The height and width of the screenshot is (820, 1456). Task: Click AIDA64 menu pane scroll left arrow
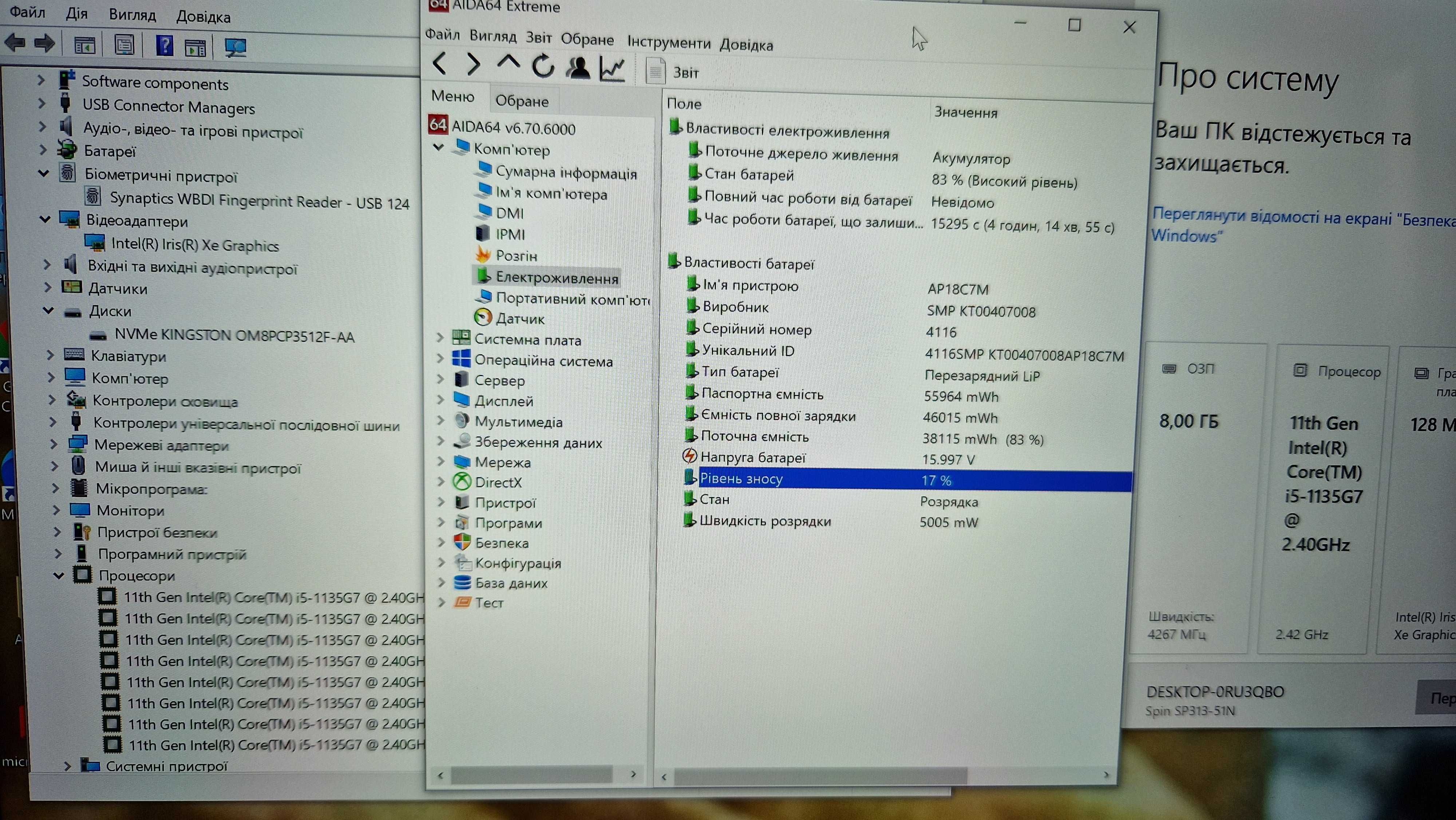click(441, 775)
